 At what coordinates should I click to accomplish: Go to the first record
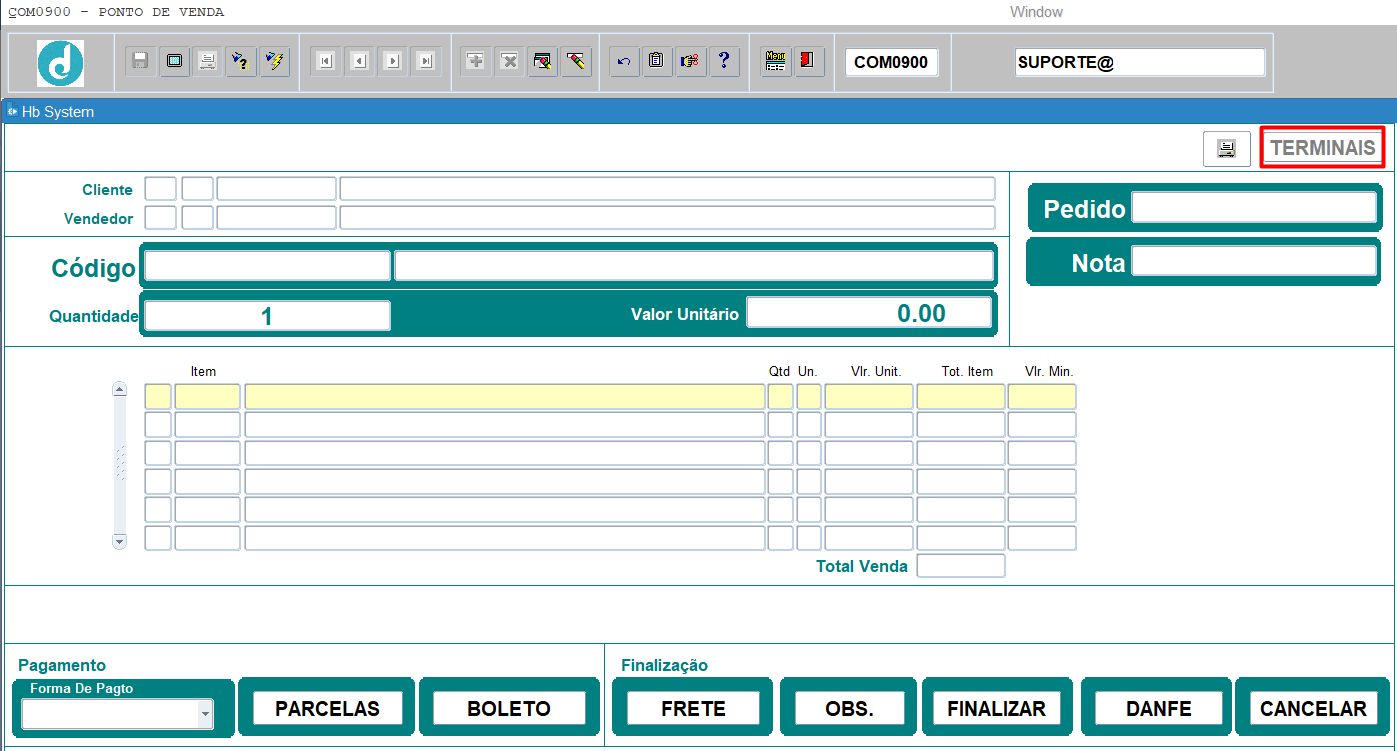pos(326,62)
